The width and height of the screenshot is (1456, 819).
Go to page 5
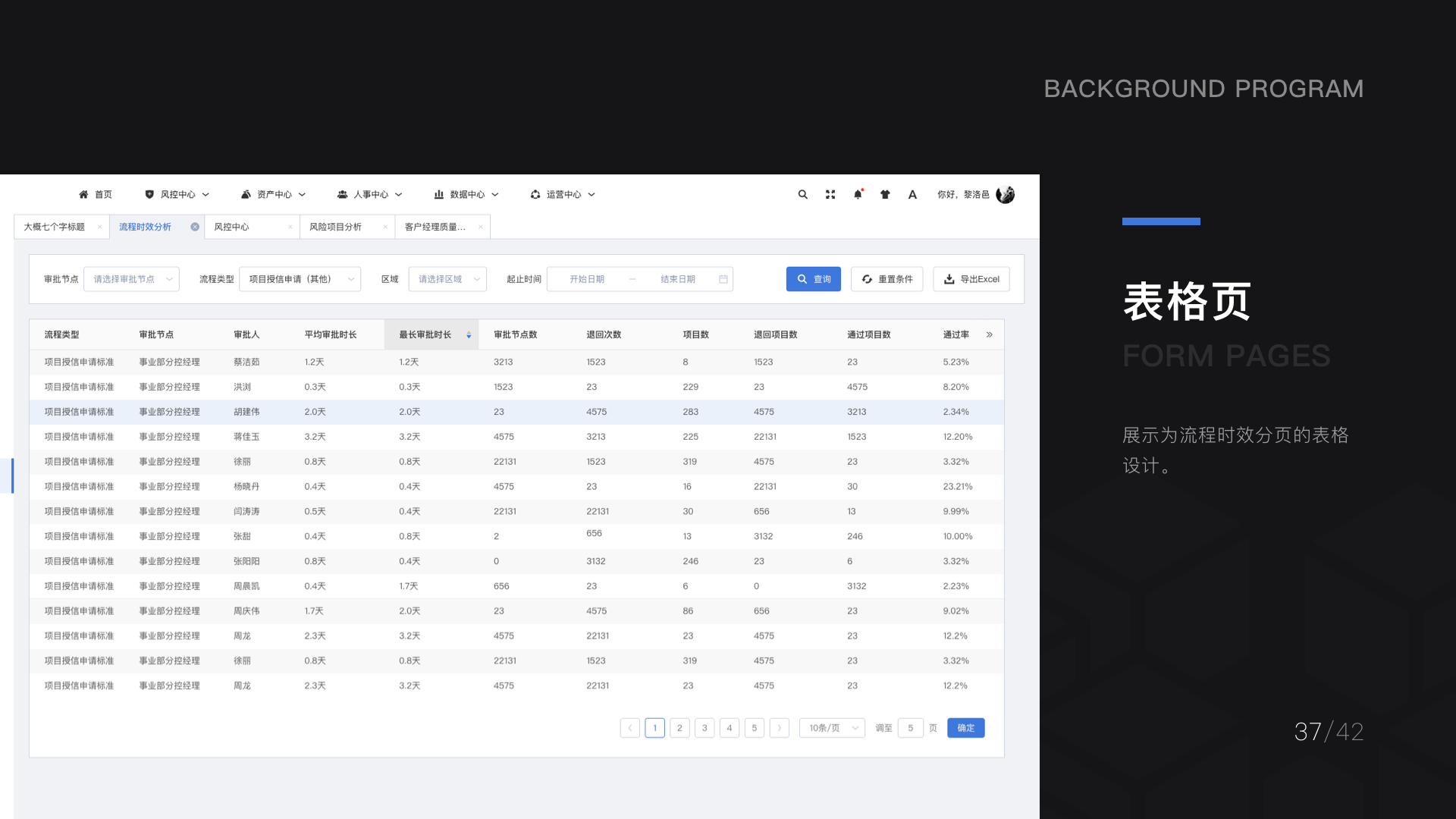(755, 728)
